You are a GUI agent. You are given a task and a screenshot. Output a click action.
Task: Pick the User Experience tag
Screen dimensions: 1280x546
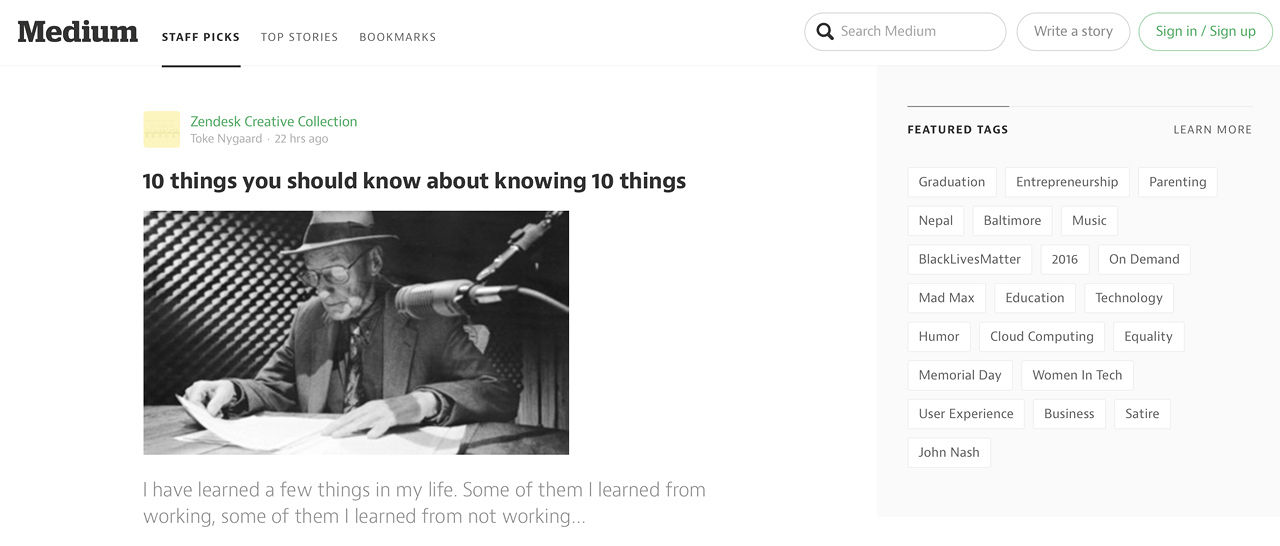[x=966, y=414]
